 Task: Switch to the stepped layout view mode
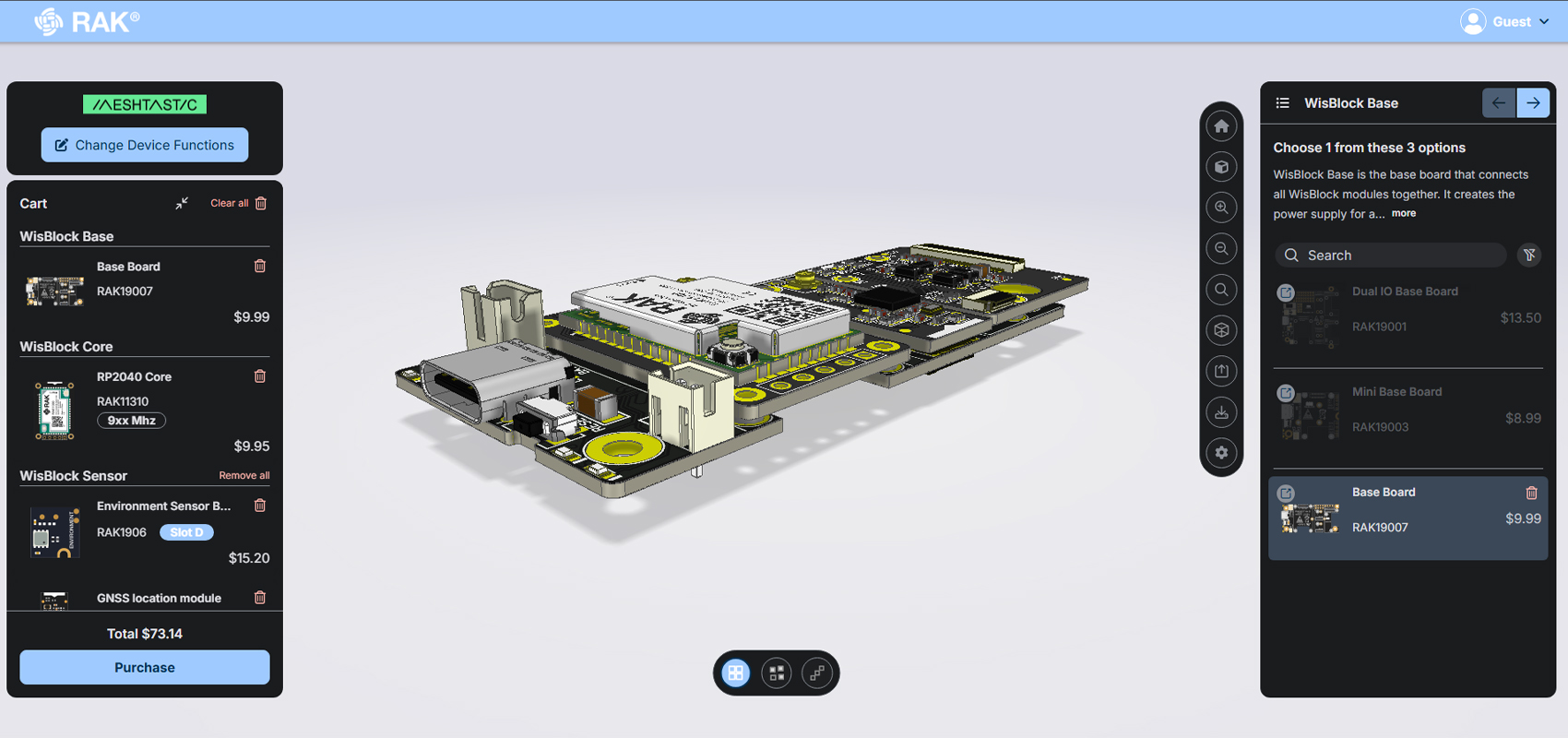(x=817, y=673)
